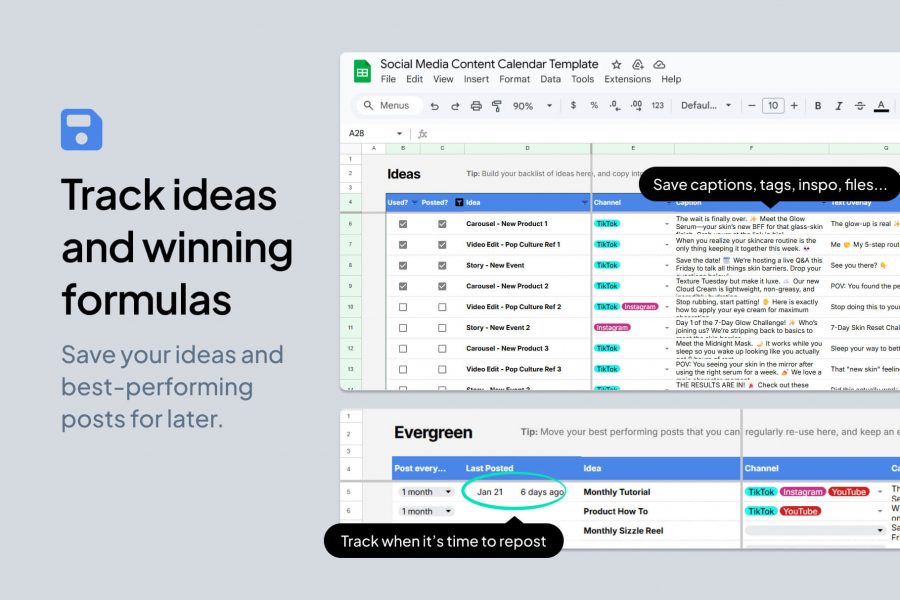Apply percent format icon
The height and width of the screenshot is (600, 900).
(x=593, y=105)
